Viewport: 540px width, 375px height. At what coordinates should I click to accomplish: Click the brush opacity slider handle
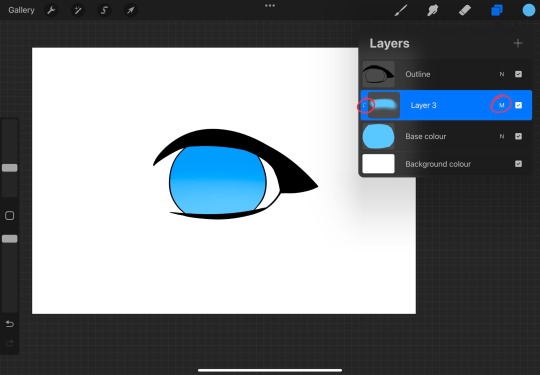pyautogui.click(x=10, y=239)
